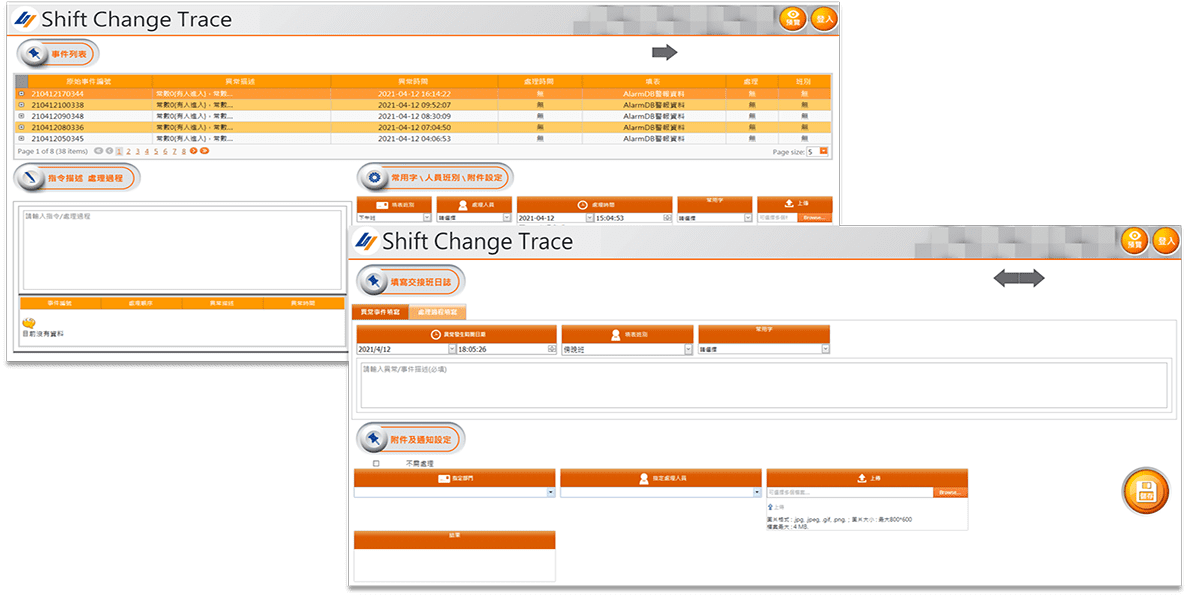Expand the row for event 210412090348
The height and width of the screenshot is (596, 1188).
click(22, 116)
